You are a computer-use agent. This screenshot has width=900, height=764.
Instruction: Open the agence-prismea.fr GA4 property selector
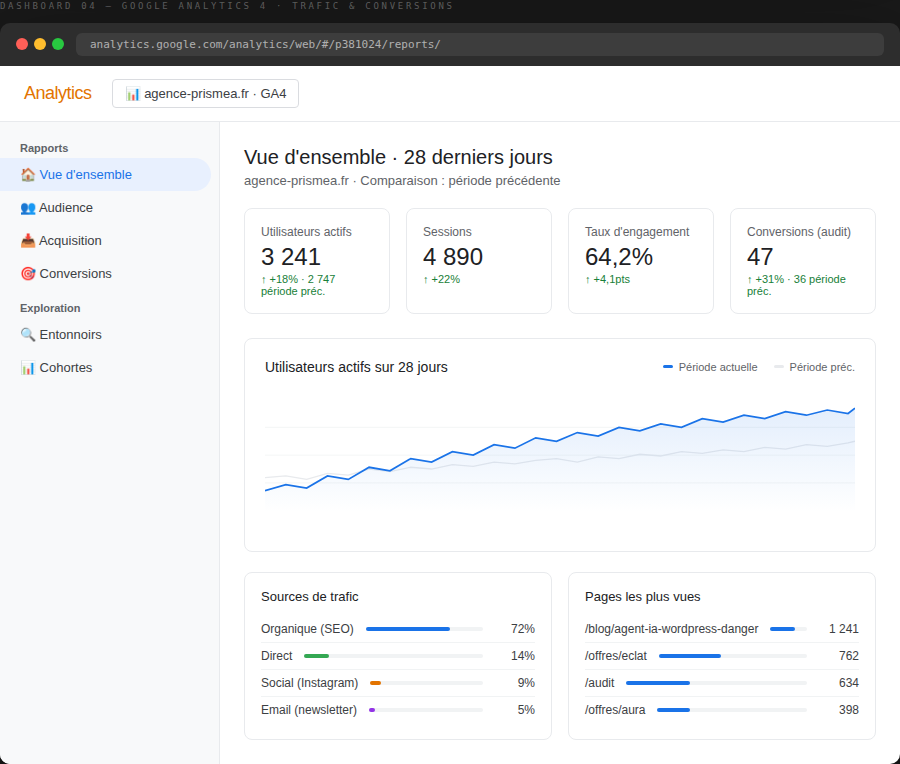(x=205, y=94)
